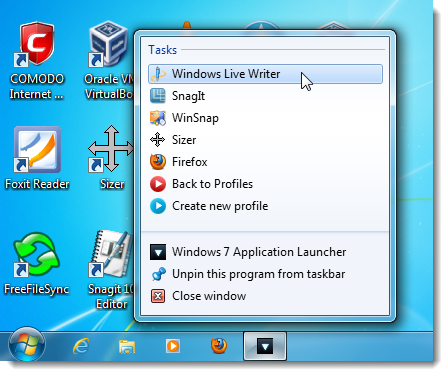
Task: Choose Back to Profiles
Action: click(265, 184)
